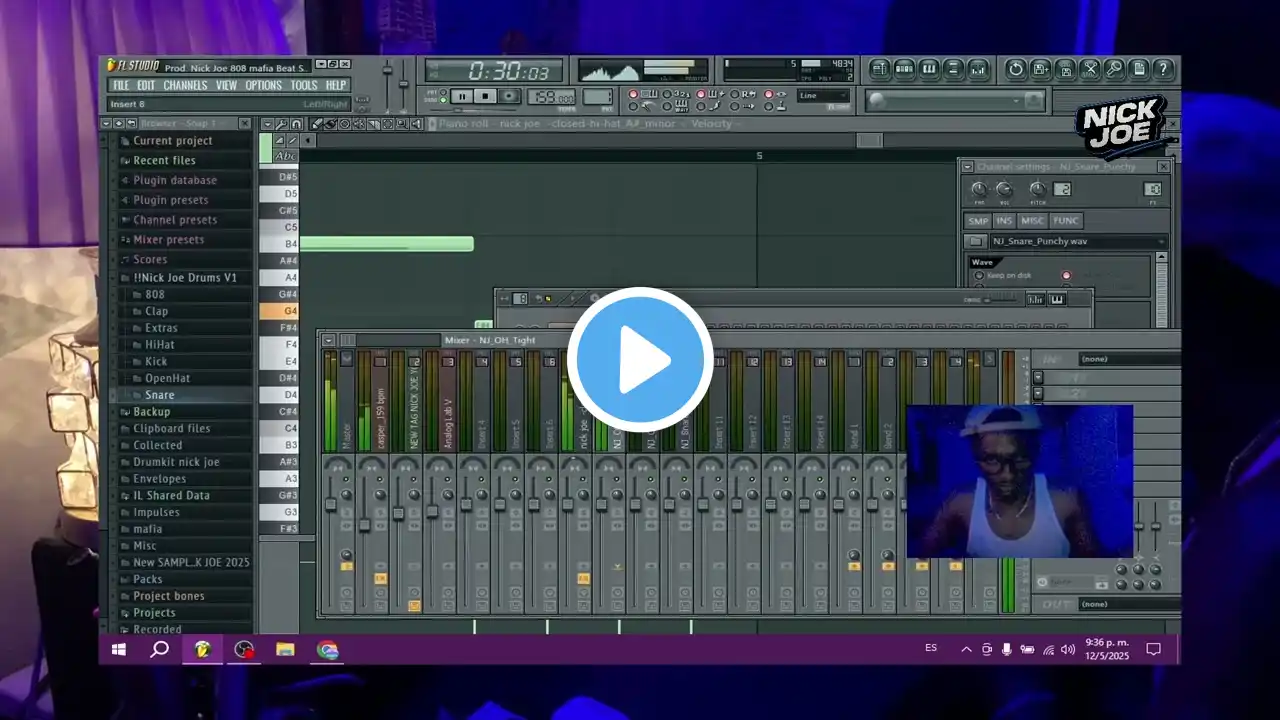This screenshot has width=1280, height=720.
Task: Open the Snare folder in browser
Action: (159, 395)
